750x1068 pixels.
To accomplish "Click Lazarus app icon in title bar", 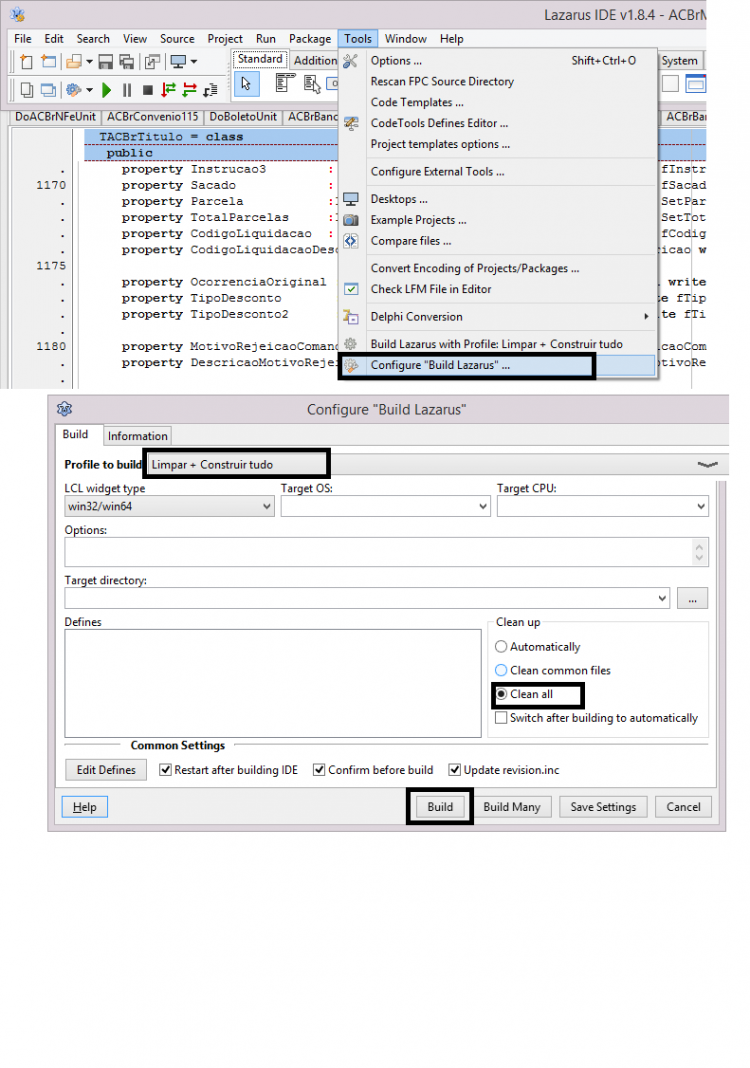I will pos(18,14).
